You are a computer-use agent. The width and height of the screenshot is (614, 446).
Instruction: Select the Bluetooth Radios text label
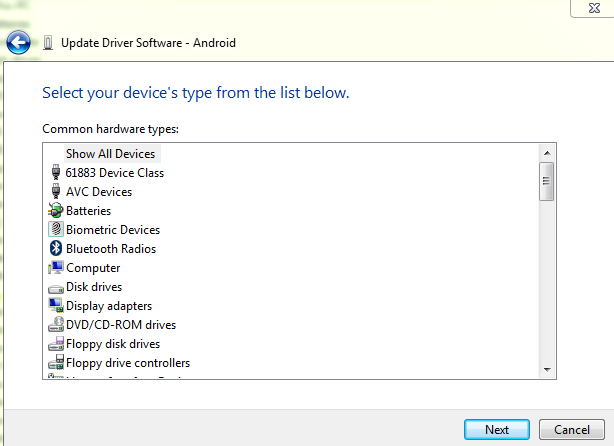pyautogui.click(x=110, y=249)
